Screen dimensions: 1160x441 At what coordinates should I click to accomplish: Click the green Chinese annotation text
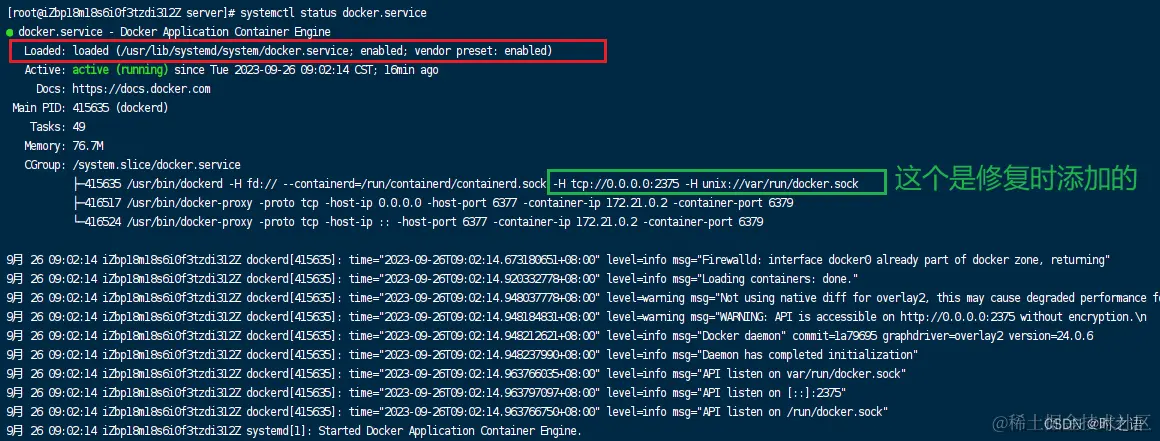pos(1015,179)
